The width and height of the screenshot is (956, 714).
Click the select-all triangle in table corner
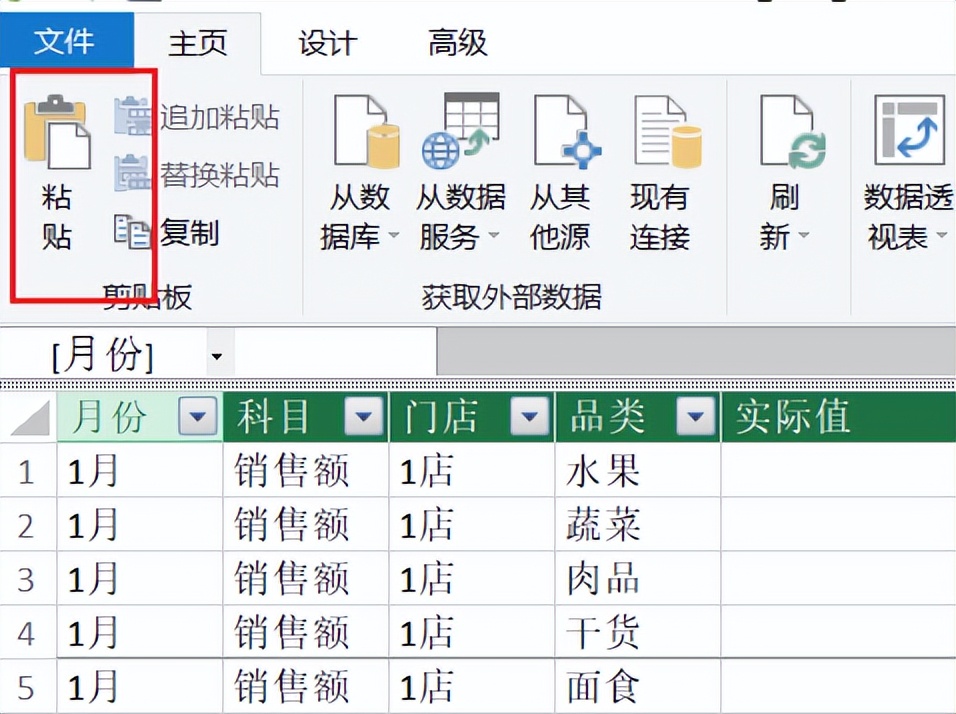[29, 418]
